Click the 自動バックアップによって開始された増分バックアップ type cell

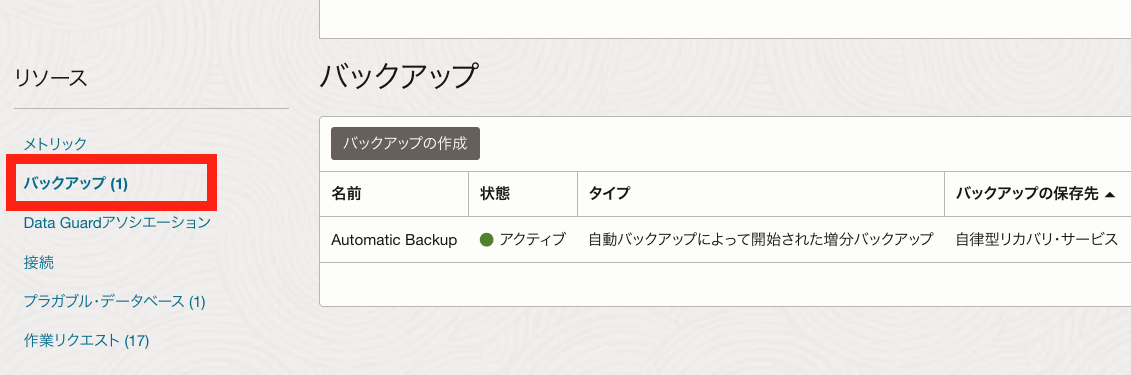pos(761,239)
